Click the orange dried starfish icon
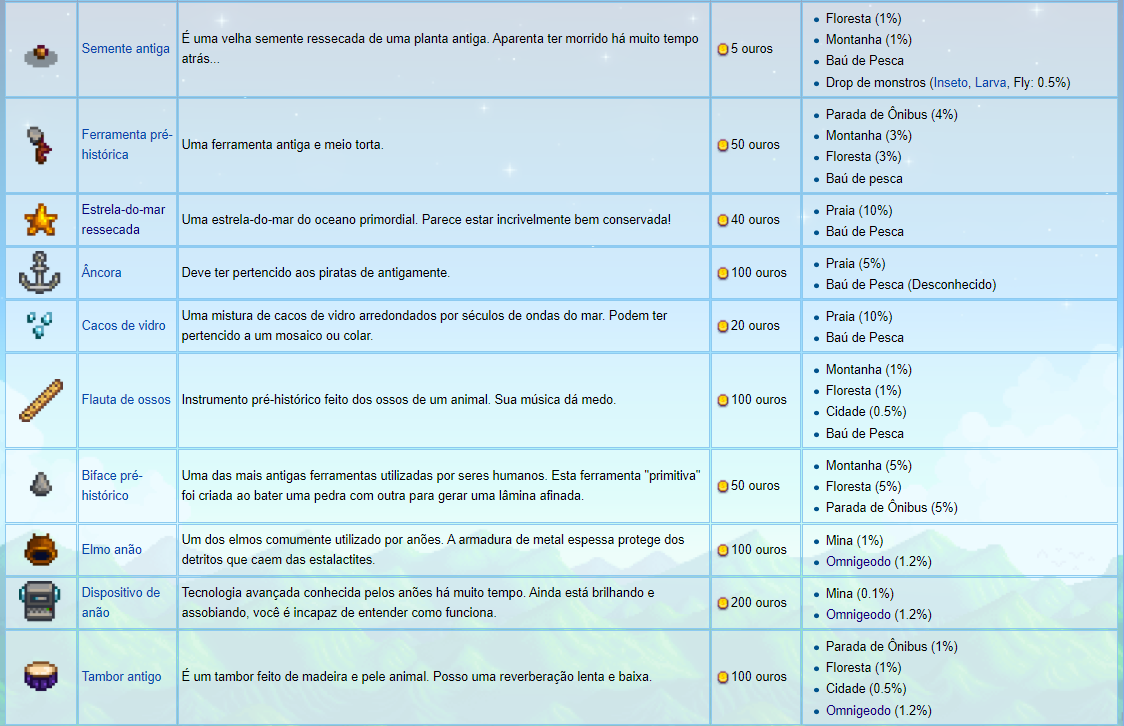Screen dimensions: 1124x726 click(41, 219)
